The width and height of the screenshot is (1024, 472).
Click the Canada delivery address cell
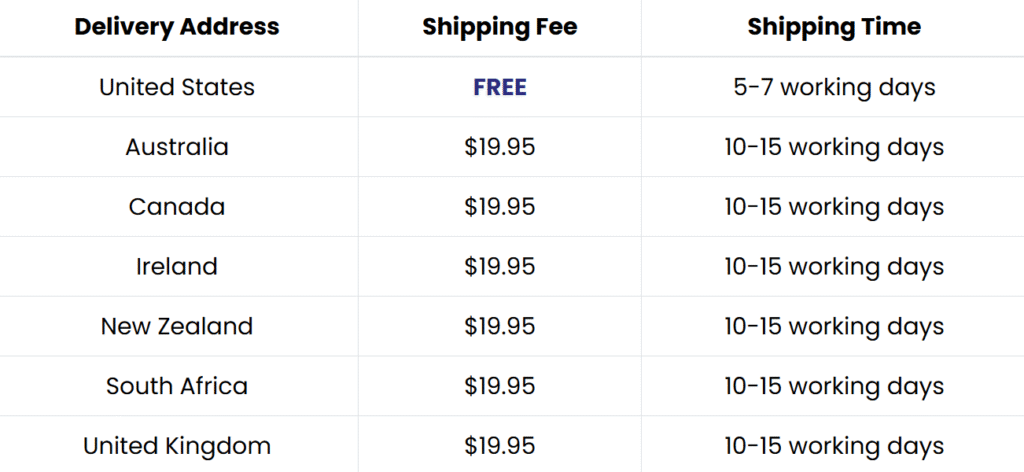tap(177, 207)
